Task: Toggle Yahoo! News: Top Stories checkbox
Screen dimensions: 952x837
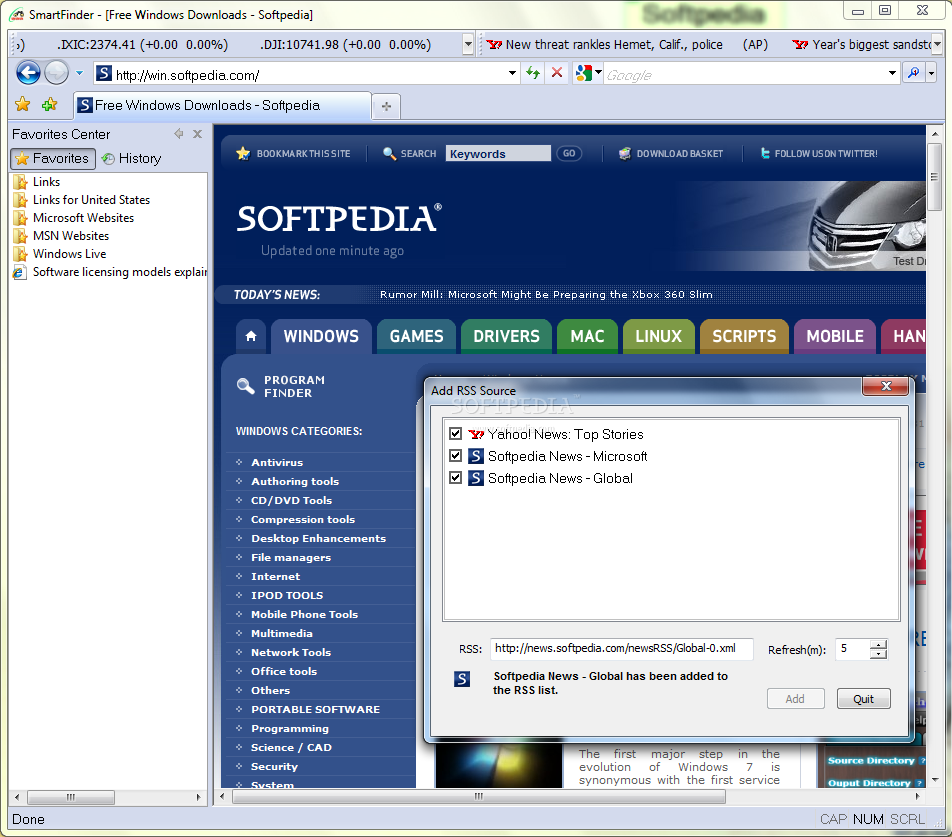Action: [x=455, y=433]
